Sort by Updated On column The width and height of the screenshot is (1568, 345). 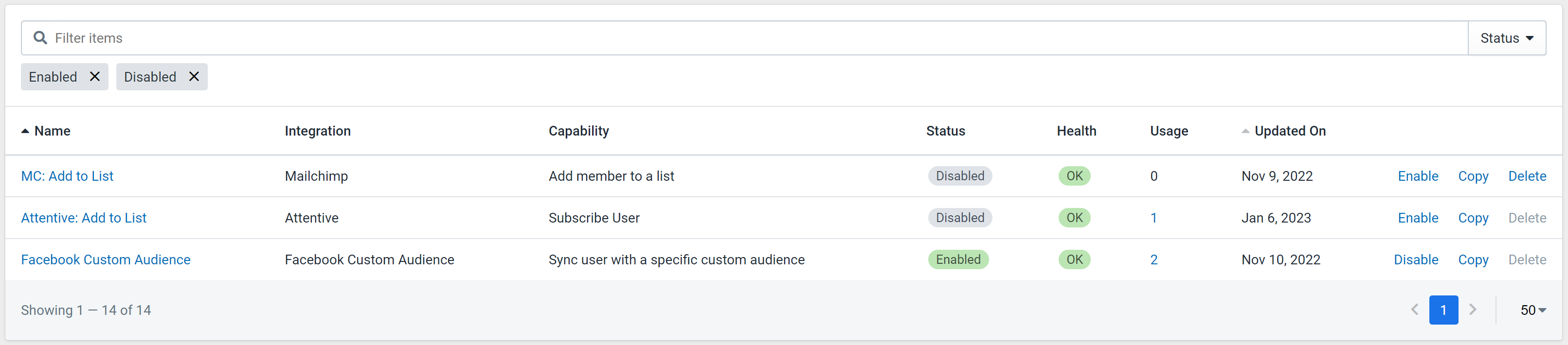pyautogui.click(x=1284, y=131)
